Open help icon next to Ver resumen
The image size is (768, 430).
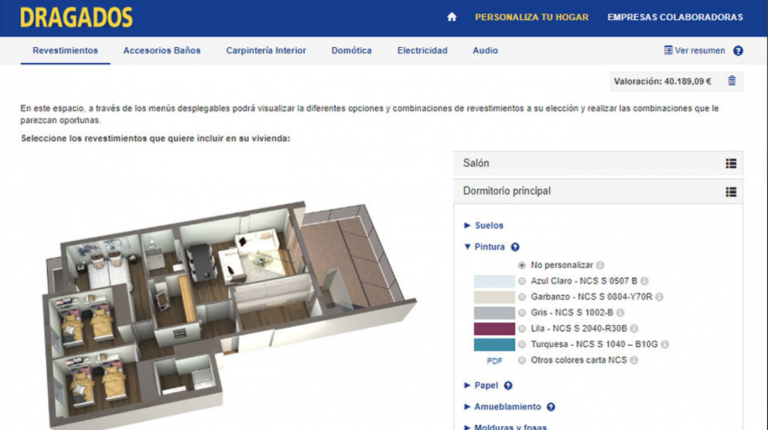tap(738, 50)
